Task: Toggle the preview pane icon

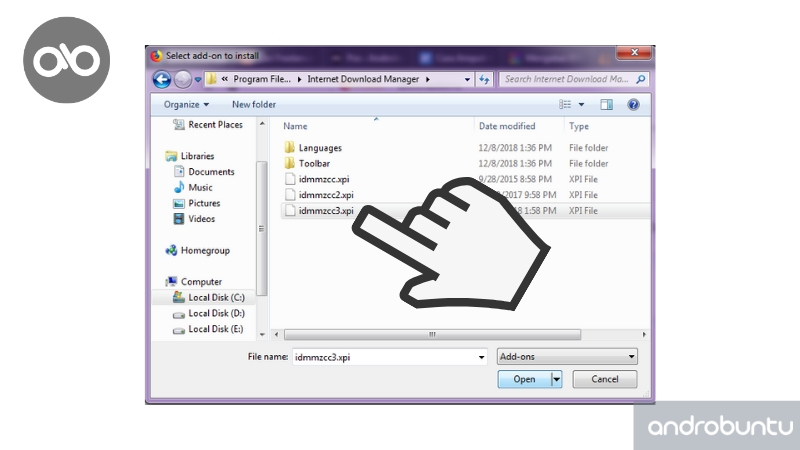Action: coord(606,105)
